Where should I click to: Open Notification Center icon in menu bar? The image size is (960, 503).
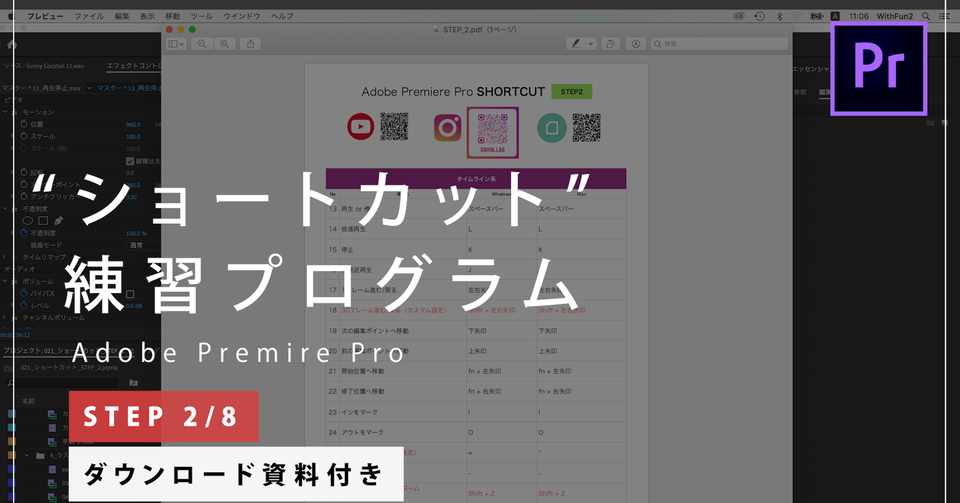coord(945,17)
